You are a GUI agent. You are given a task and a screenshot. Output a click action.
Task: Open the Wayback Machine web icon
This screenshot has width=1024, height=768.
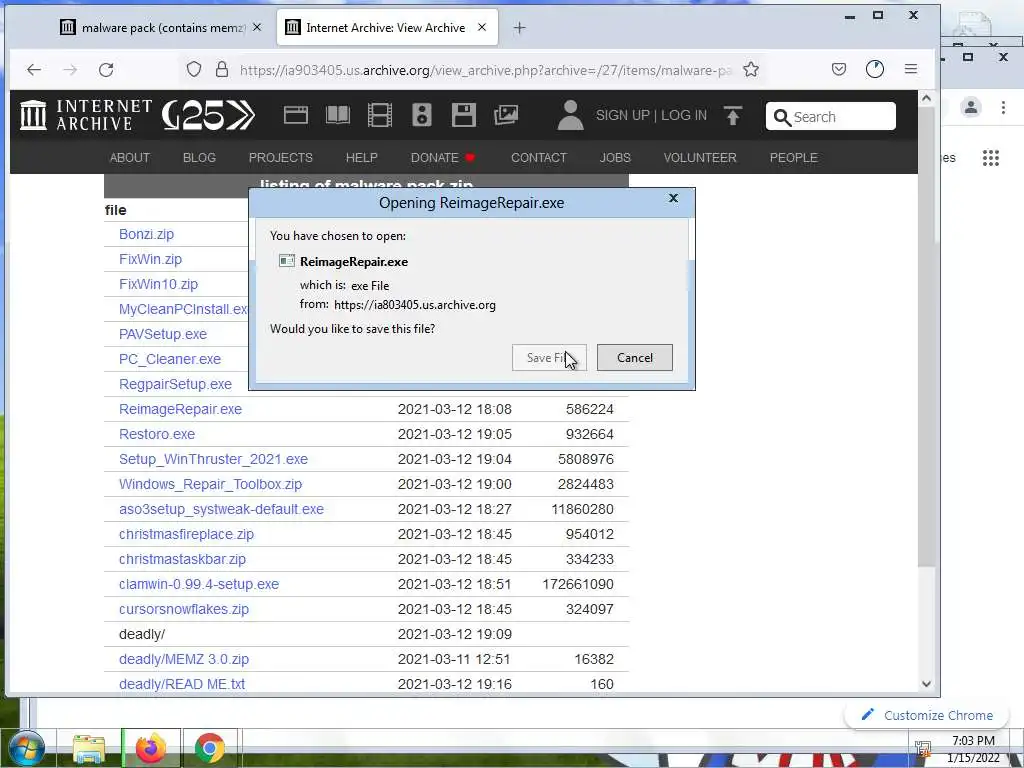[296, 115]
